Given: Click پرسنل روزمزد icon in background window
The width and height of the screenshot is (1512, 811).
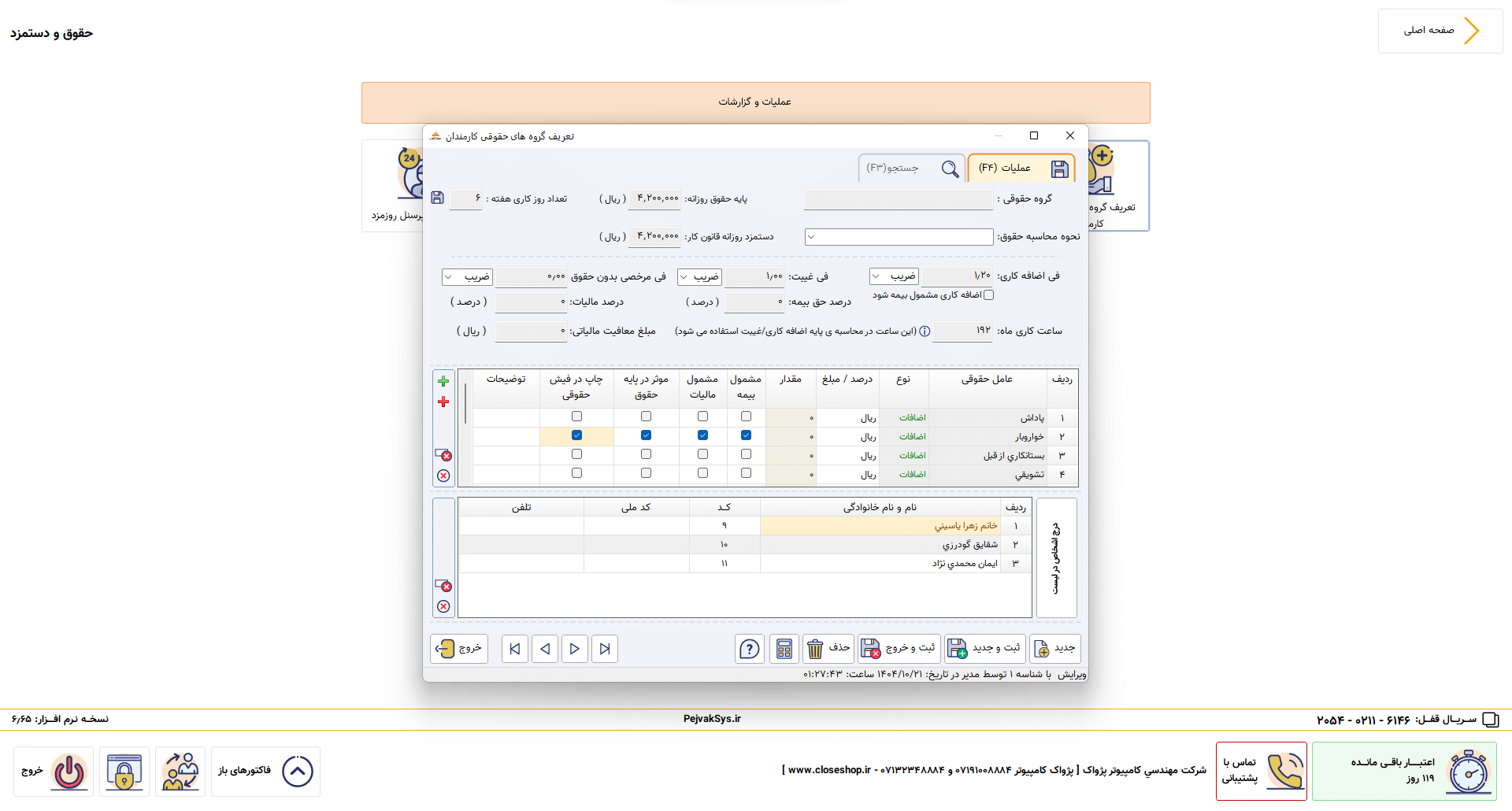Looking at the screenshot, I should point(394,187).
